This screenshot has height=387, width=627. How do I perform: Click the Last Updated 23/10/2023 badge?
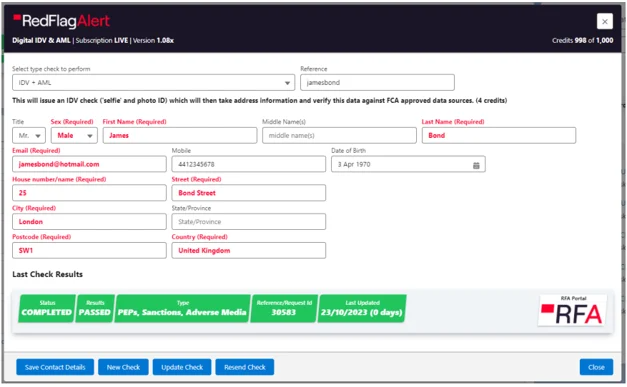click(362, 308)
